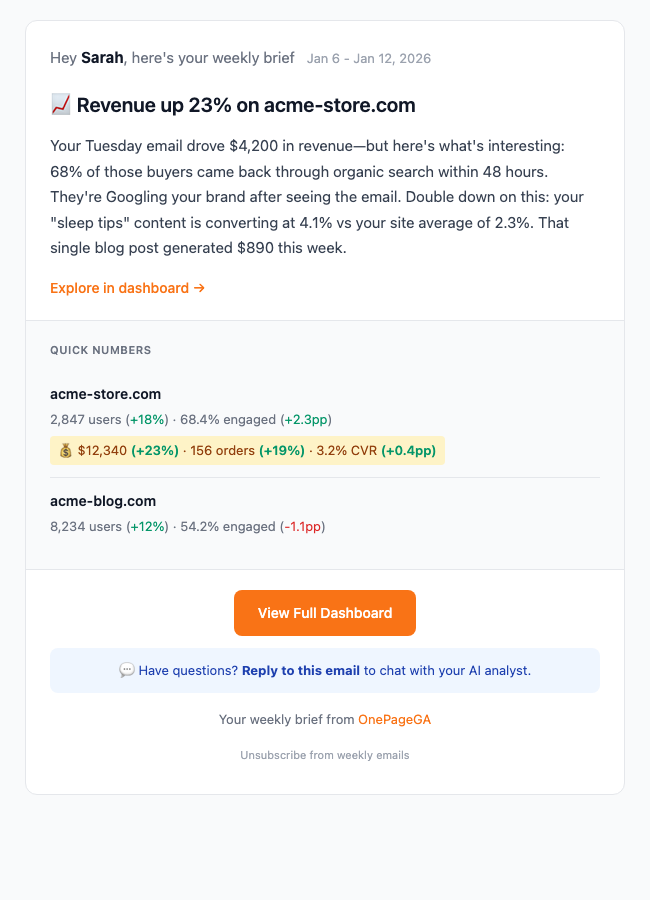Screen dimensions: 650x900
Task: Click Unsubscribe from weekly emails
Action: [x=324, y=755]
